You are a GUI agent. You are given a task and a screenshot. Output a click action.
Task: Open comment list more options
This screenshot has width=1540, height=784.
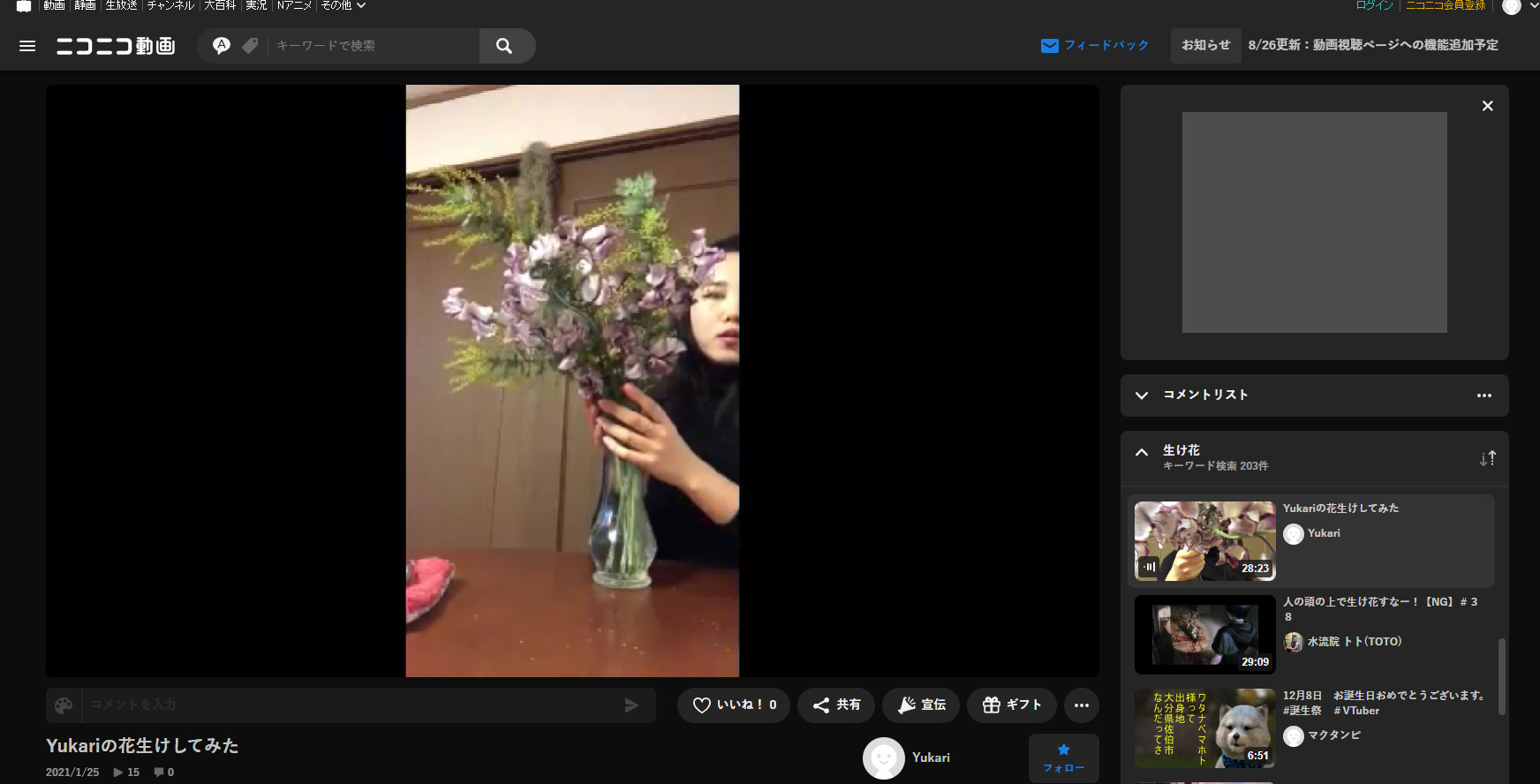(1484, 396)
